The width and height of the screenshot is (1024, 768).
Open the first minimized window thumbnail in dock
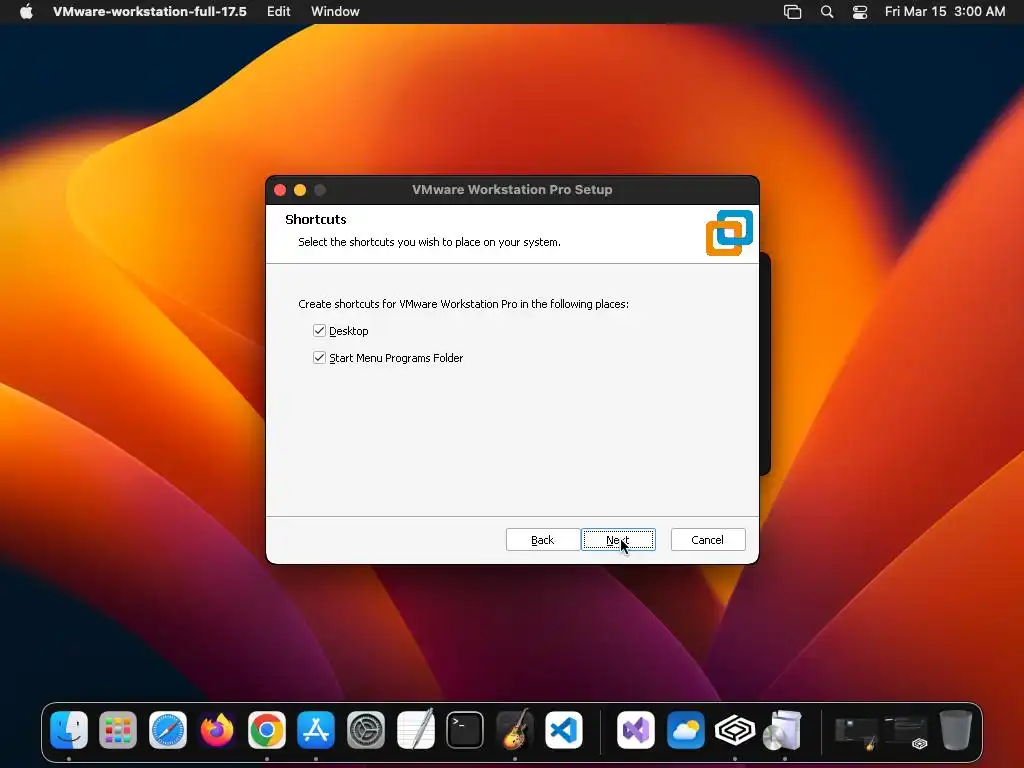tap(856, 733)
